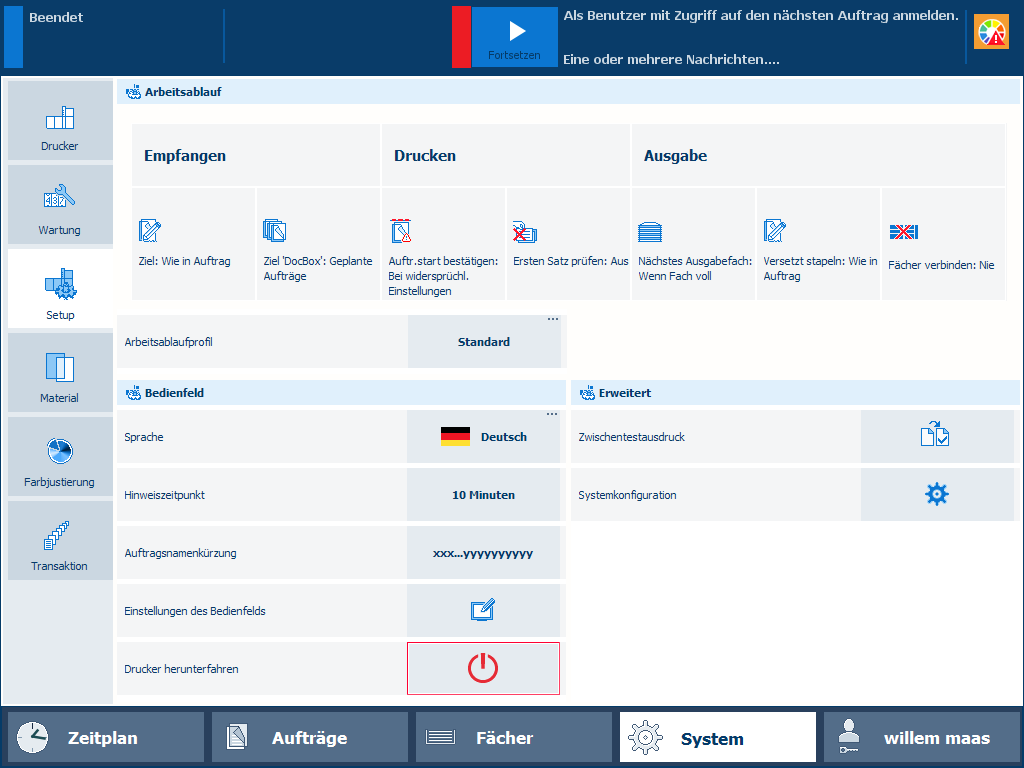Change Auftragsnamenkürzung xxx...yyyyyyyyyy value
Screen dimensions: 1024x768
coord(483,553)
